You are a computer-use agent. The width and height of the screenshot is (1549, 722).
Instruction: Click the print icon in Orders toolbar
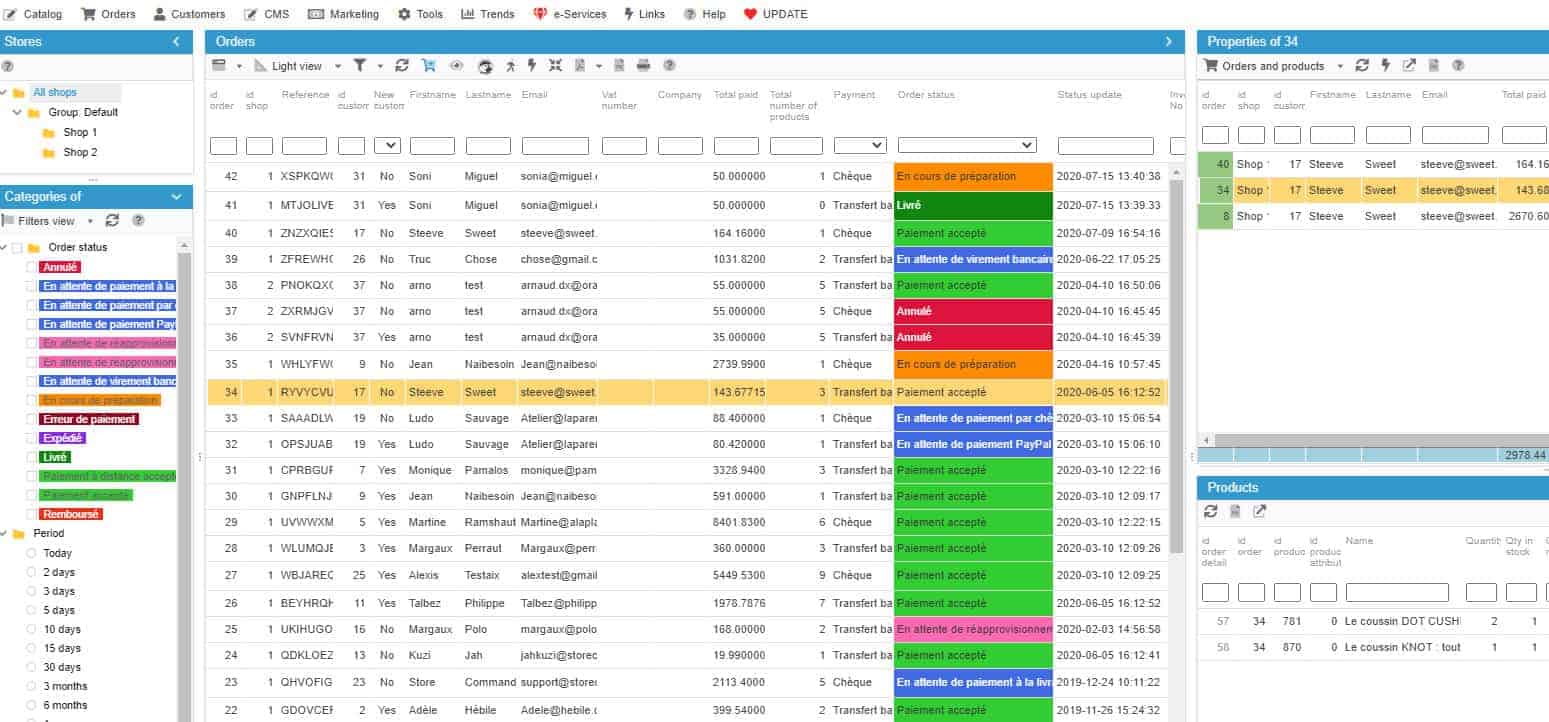(x=643, y=66)
